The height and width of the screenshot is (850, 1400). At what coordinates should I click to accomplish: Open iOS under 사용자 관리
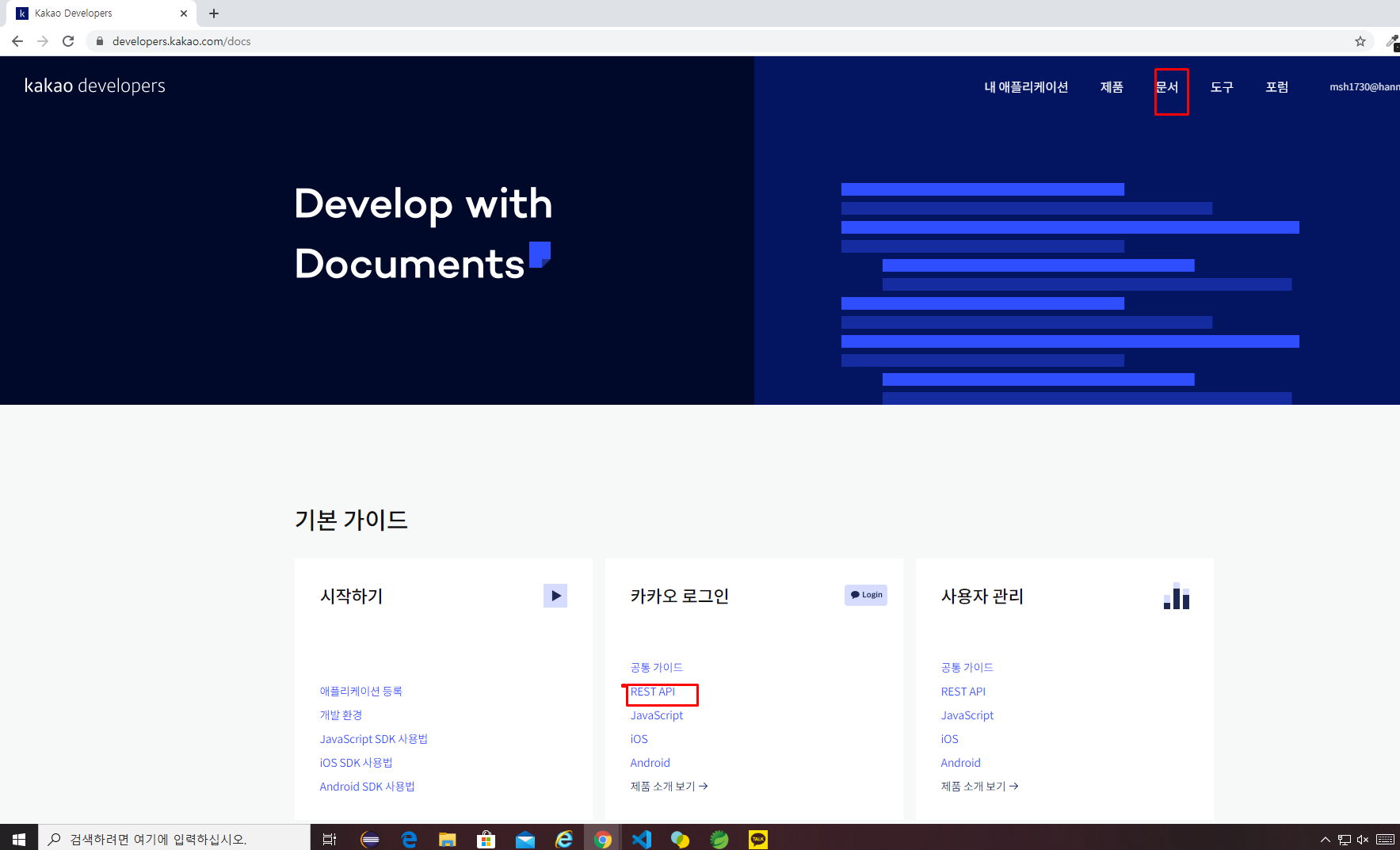point(949,739)
